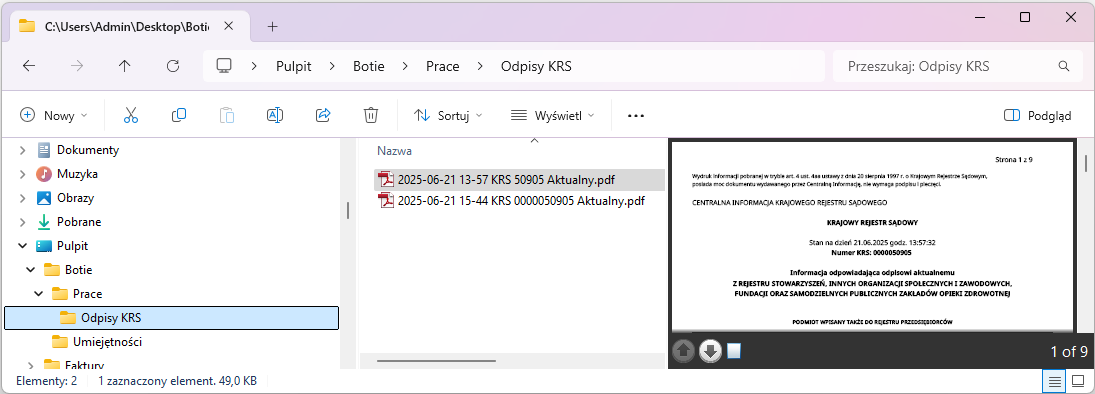Screen dimensions: 1095x394
Task: Click Botie in the address breadcrumb
Action: pos(369,66)
